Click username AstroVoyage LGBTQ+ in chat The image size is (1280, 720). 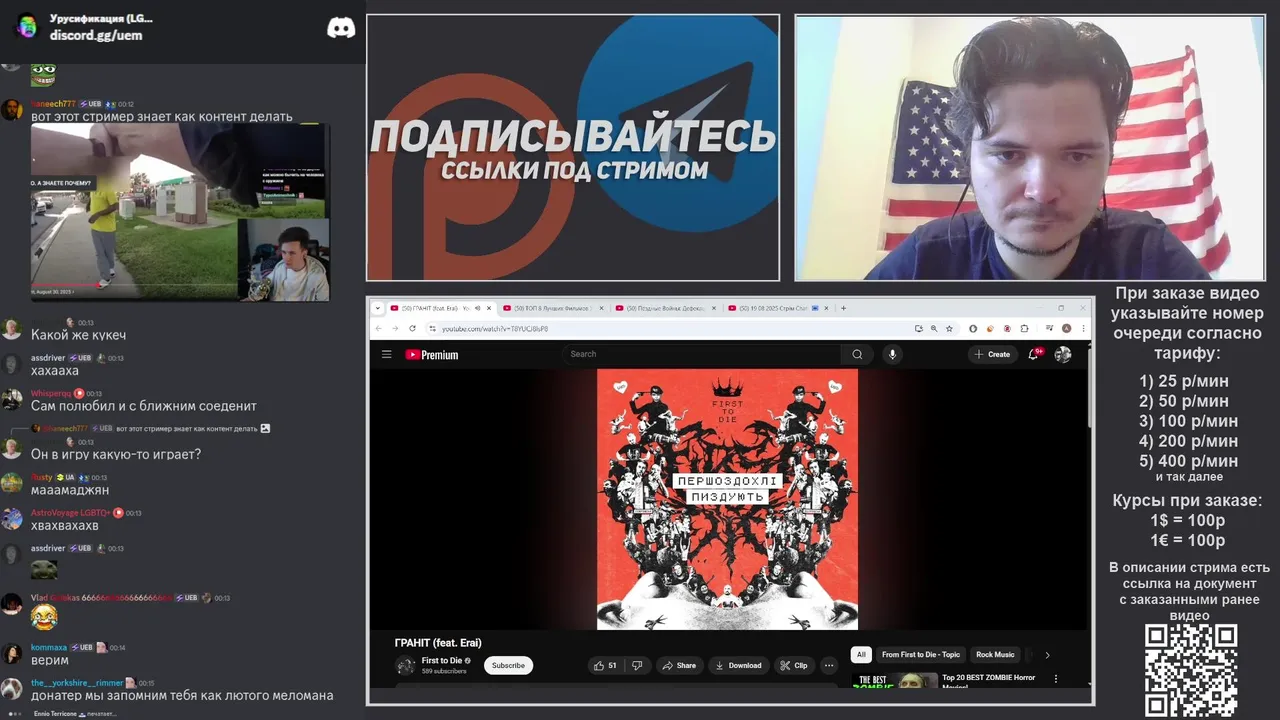(70, 512)
